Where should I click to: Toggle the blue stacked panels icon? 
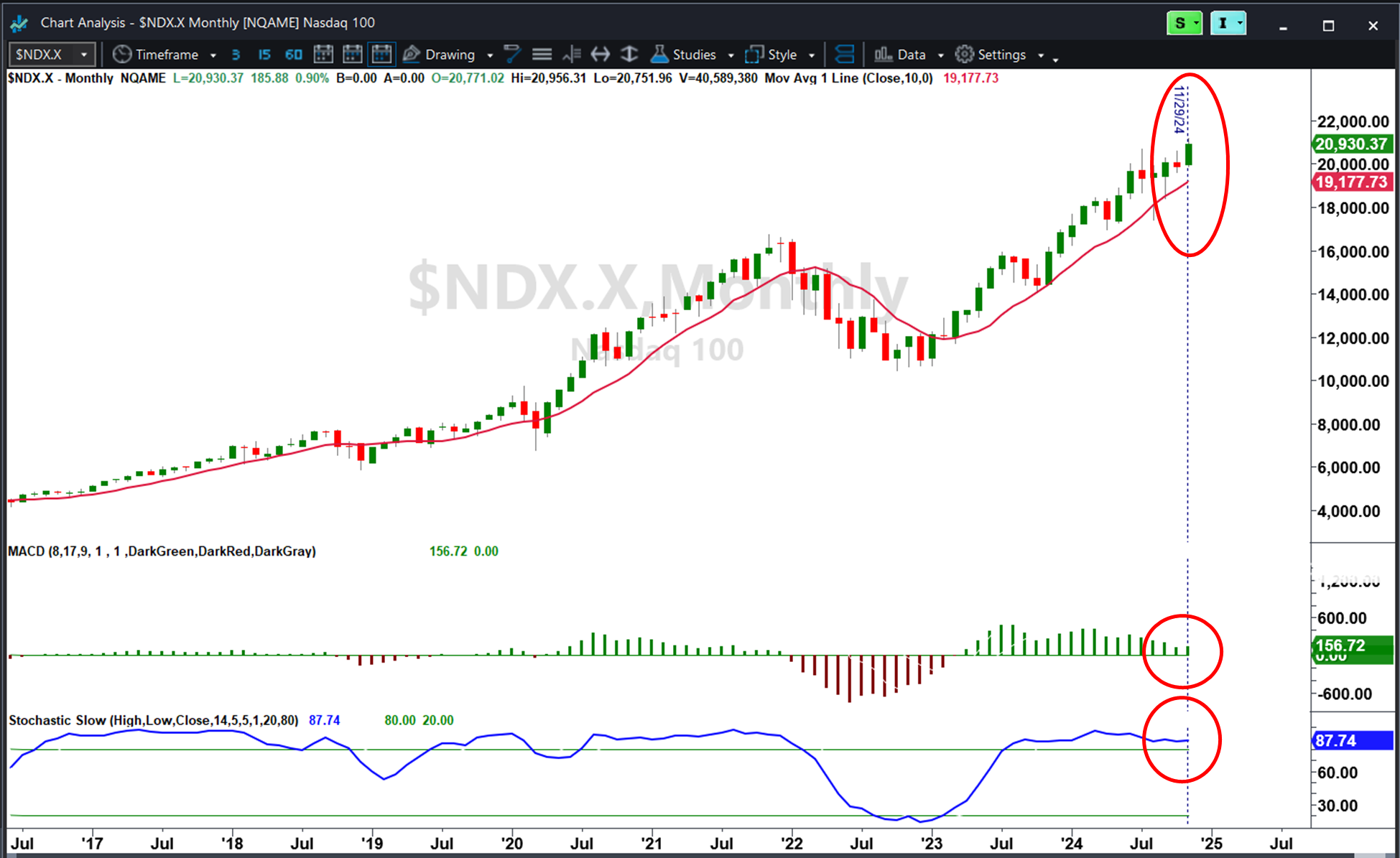[845, 55]
